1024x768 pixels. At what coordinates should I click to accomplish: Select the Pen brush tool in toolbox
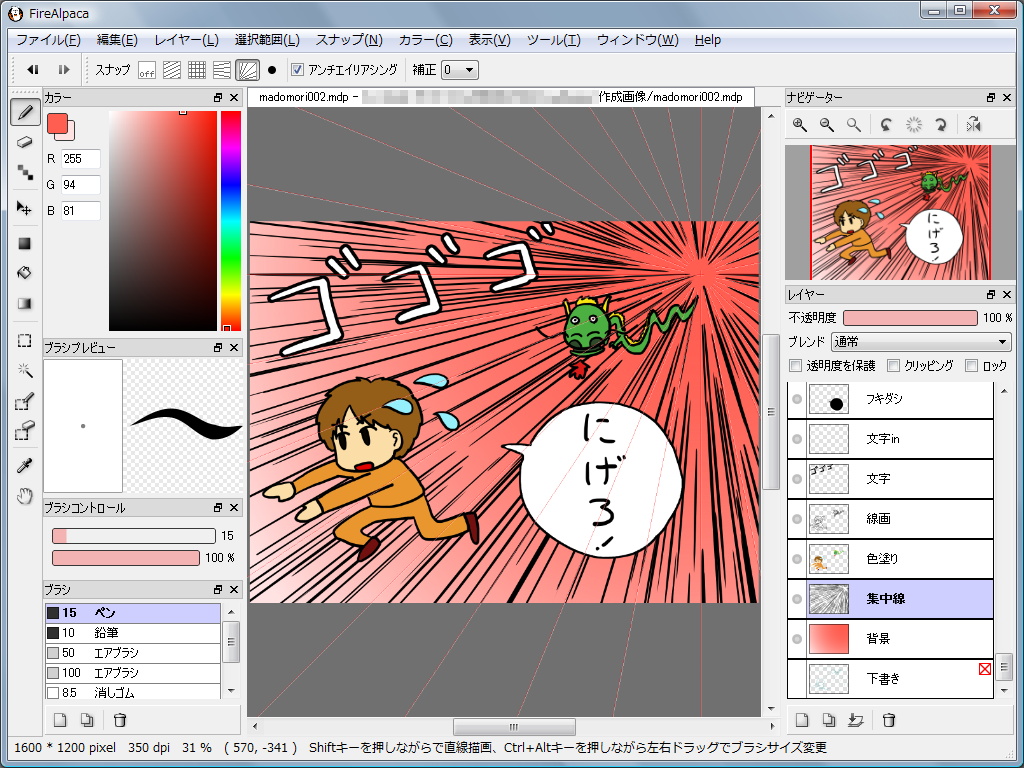[x=25, y=112]
